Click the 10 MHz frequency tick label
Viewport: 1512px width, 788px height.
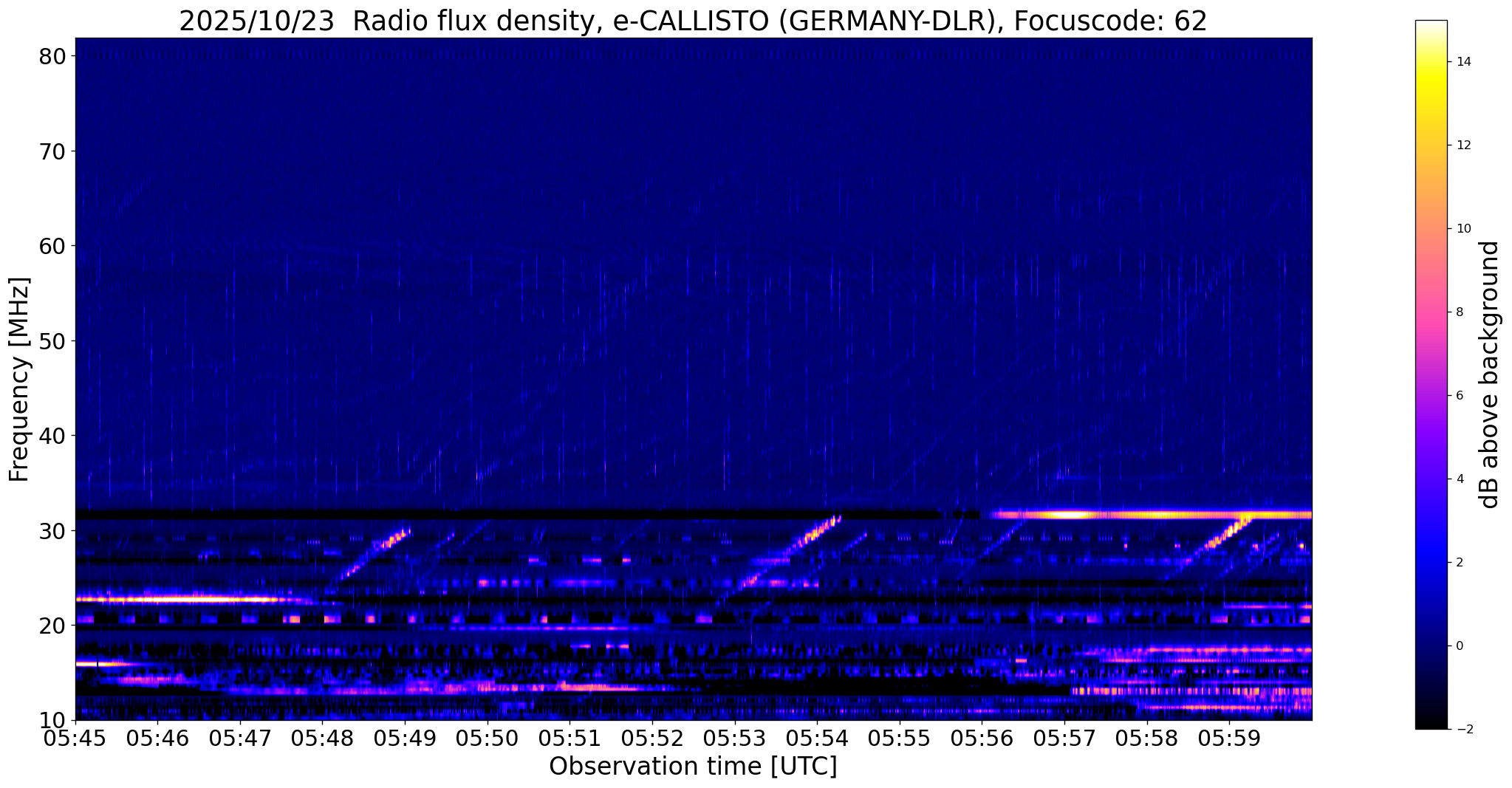click(53, 720)
